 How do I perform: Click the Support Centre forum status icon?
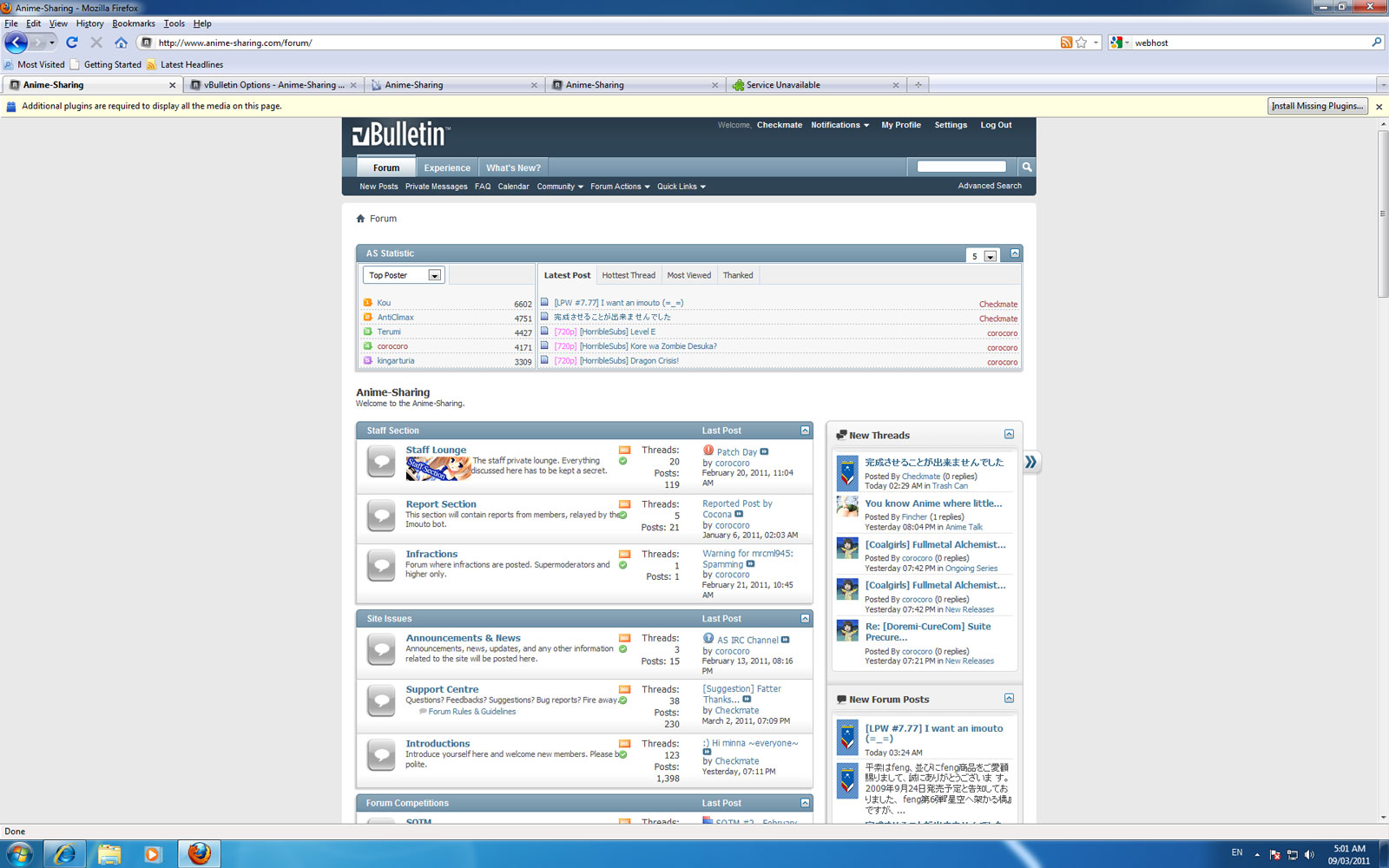[381, 700]
